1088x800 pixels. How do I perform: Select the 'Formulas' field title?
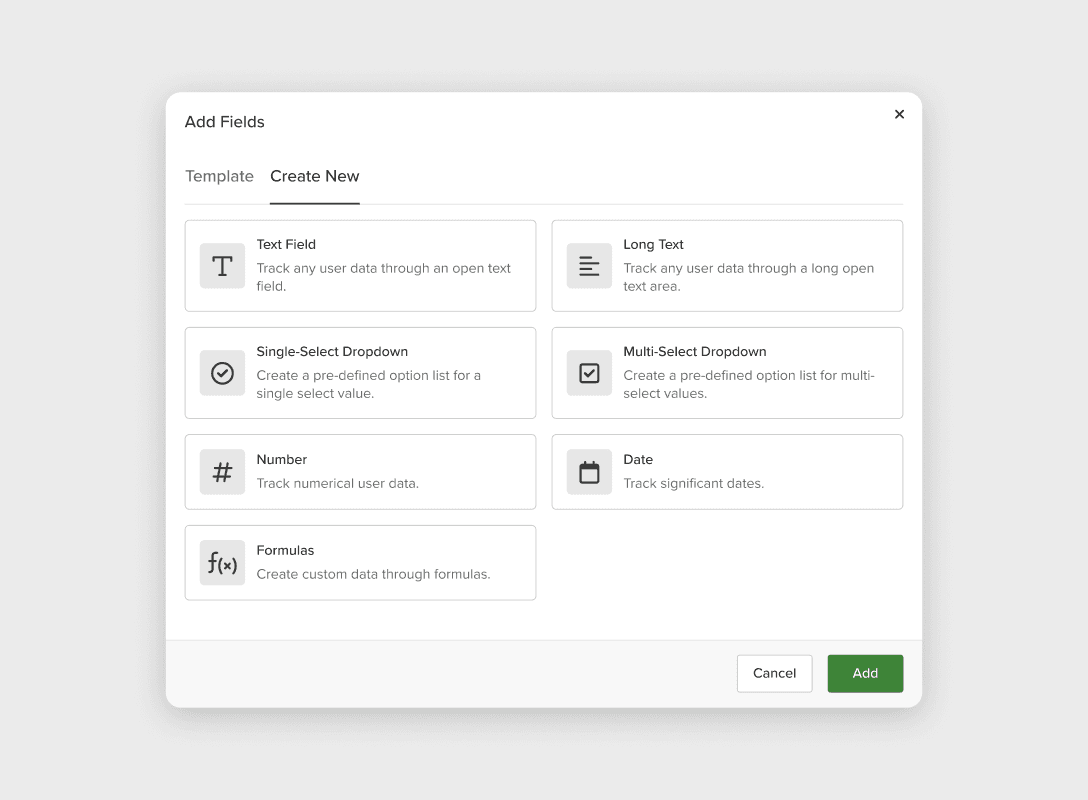(x=285, y=551)
